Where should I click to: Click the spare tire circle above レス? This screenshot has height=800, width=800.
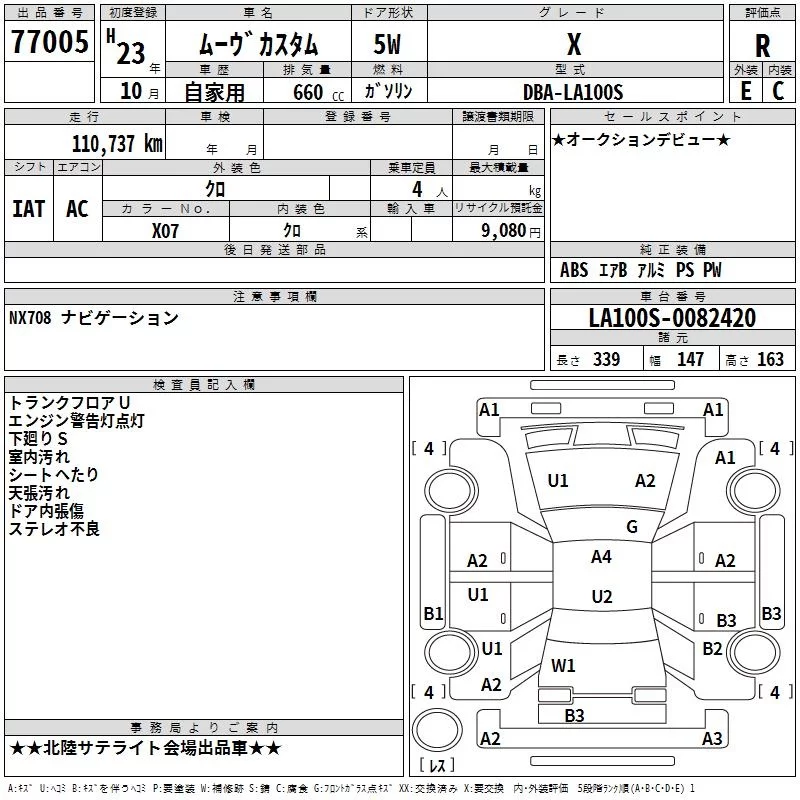(x=437, y=730)
